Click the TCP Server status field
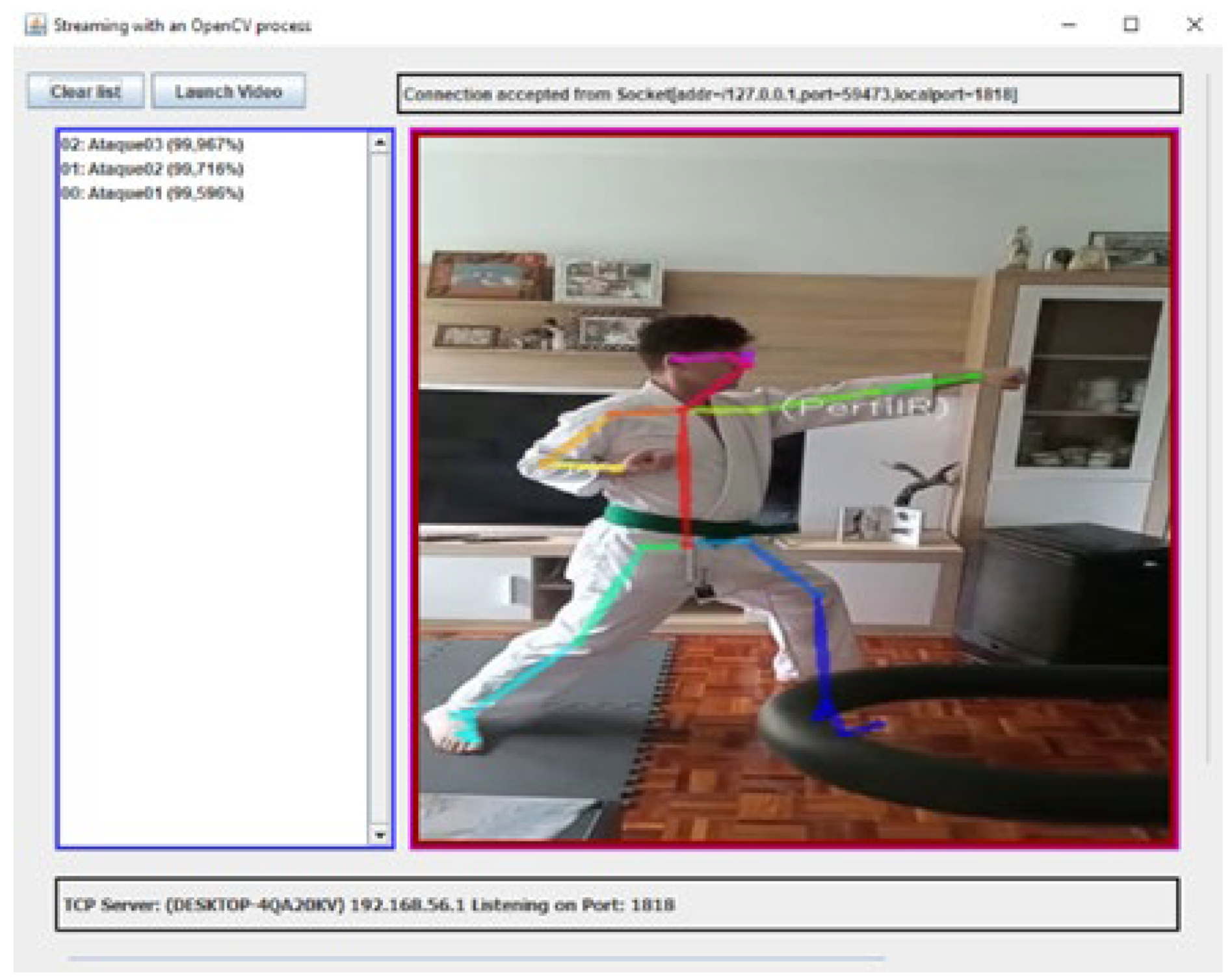This screenshot has width=1232, height=978. click(x=616, y=905)
